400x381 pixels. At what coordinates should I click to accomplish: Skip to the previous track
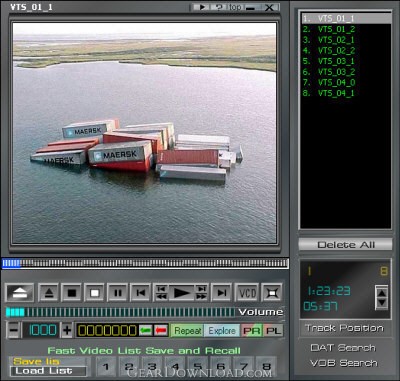(141, 293)
